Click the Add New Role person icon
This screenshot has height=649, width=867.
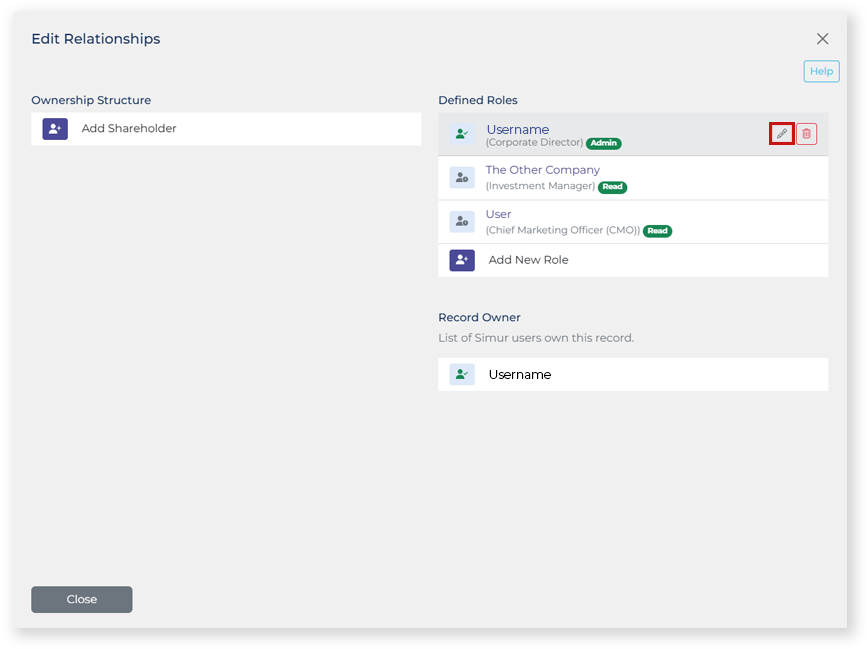pyautogui.click(x=462, y=260)
